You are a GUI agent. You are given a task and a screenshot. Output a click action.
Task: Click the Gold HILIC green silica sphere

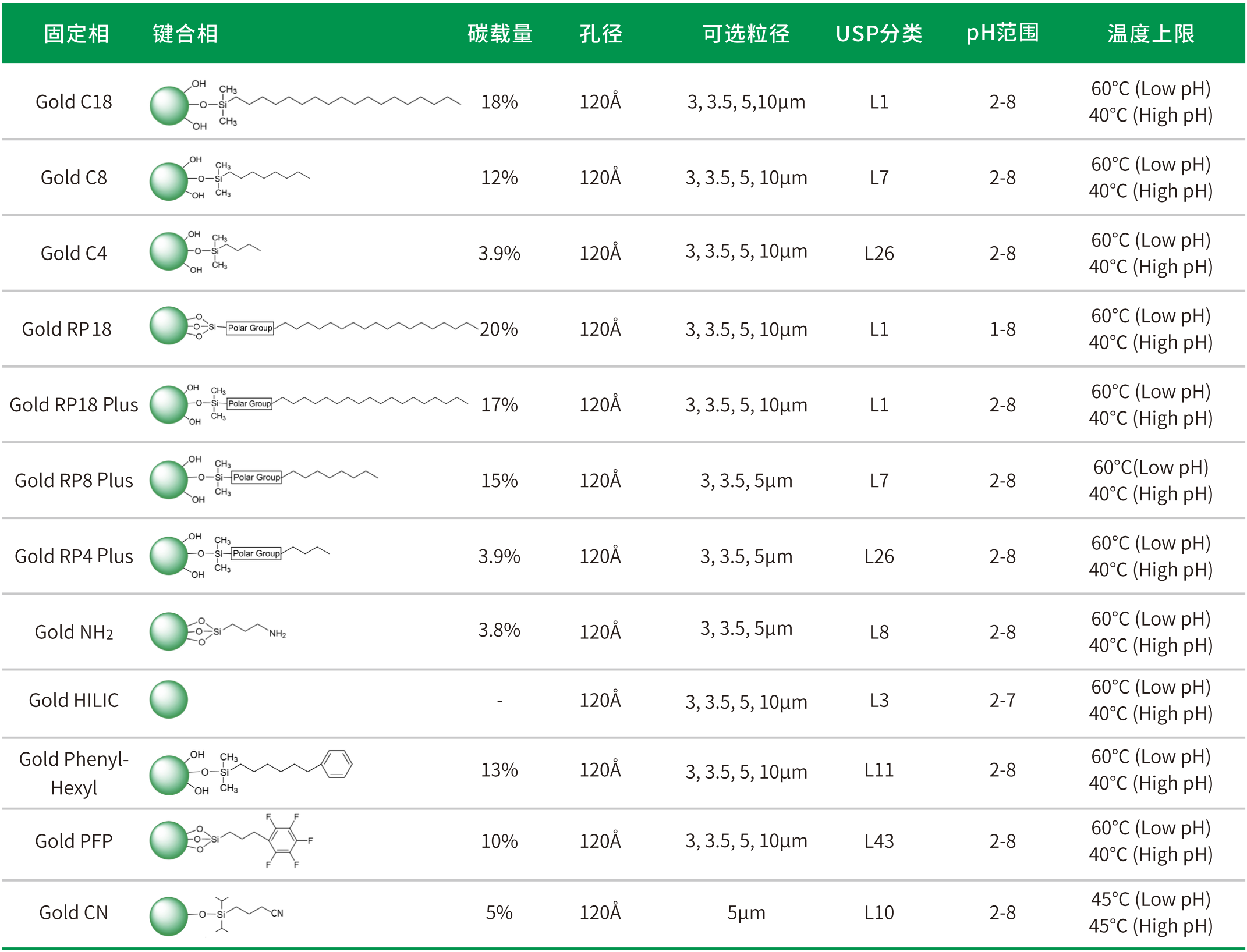coord(169,699)
